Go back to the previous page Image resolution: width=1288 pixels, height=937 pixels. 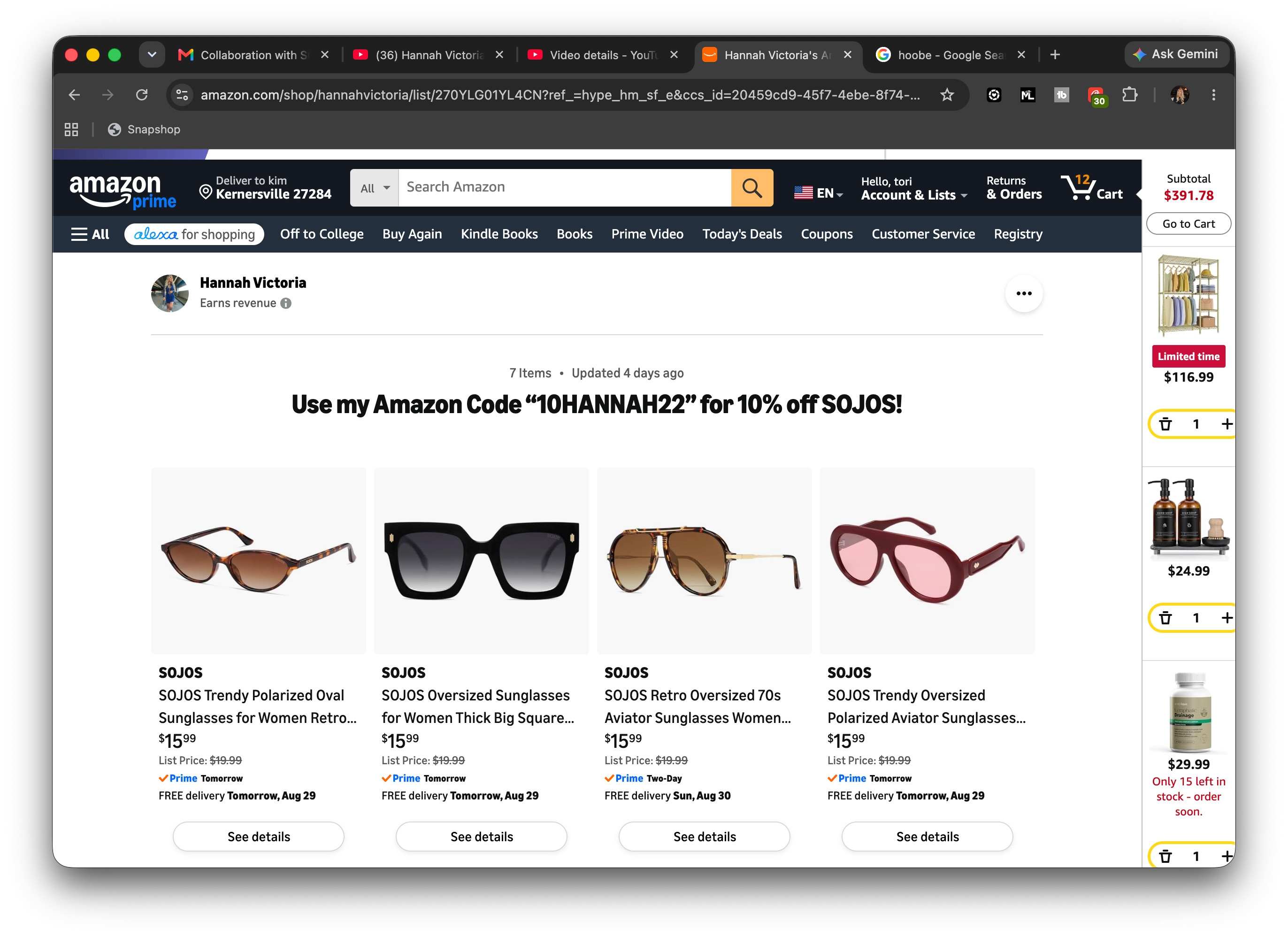tap(74, 95)
